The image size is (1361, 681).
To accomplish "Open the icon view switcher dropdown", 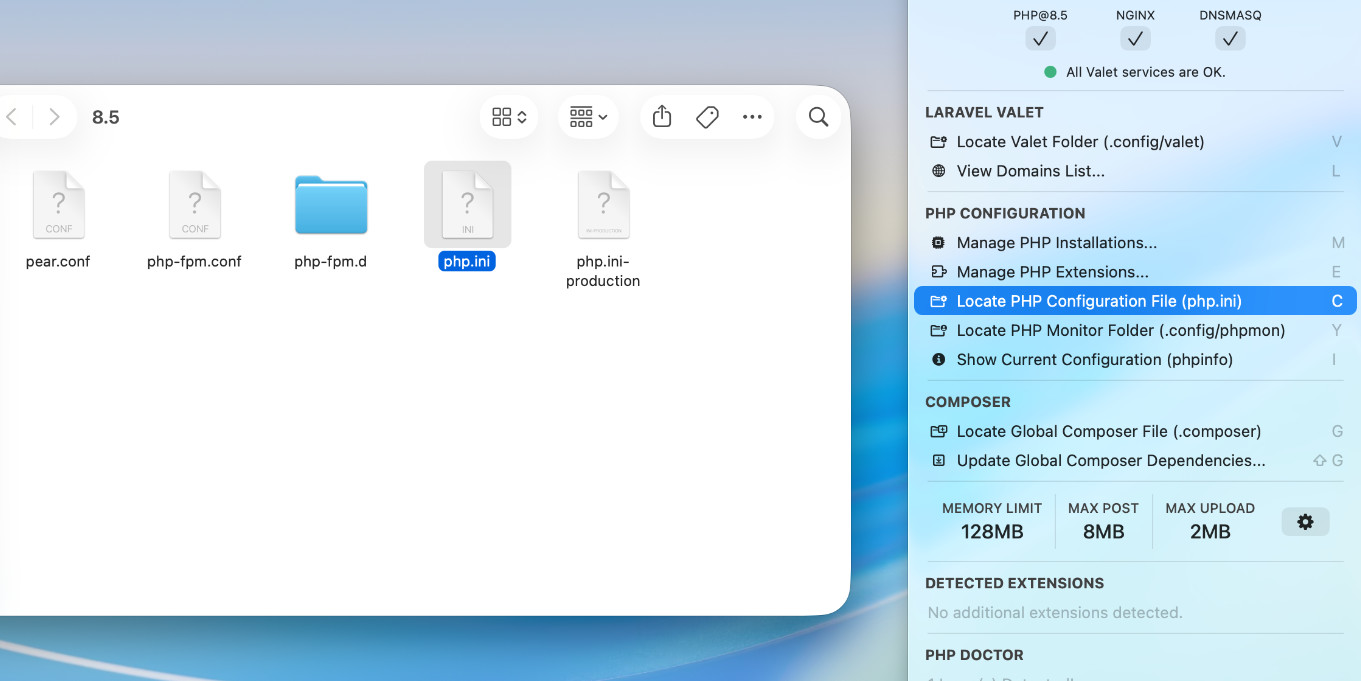I will 509,117.
